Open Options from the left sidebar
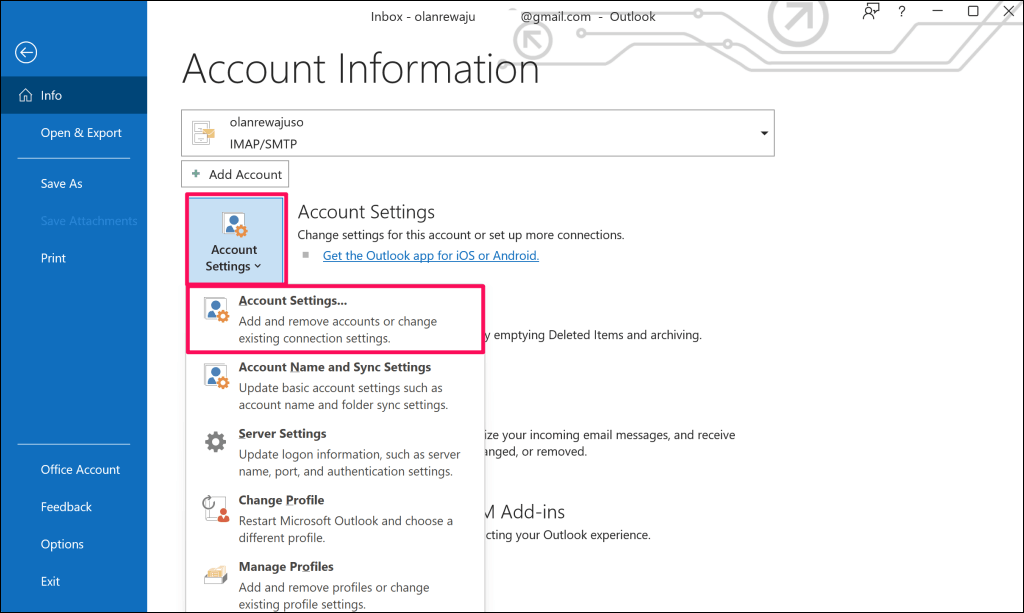The width and height of the screenshot is (1024, 613). [62, 544]
